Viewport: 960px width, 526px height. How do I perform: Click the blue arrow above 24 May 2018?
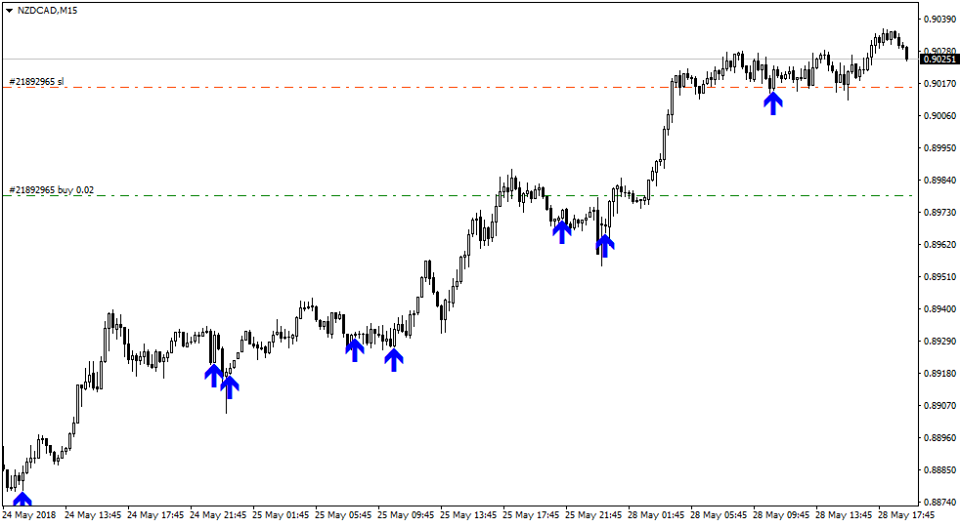22,498
